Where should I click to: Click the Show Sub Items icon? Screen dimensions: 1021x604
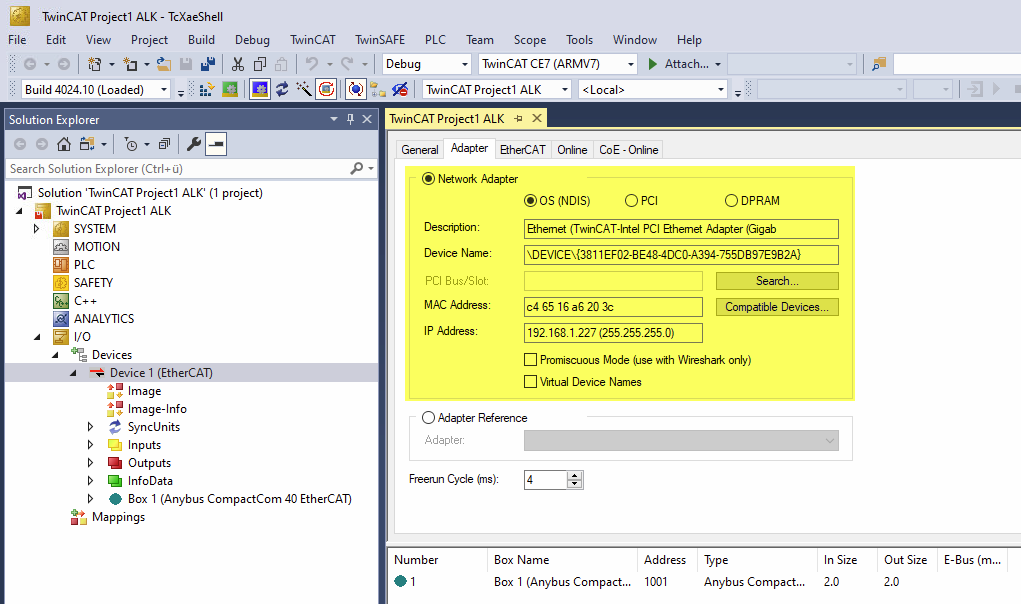(x=378, y=89)
